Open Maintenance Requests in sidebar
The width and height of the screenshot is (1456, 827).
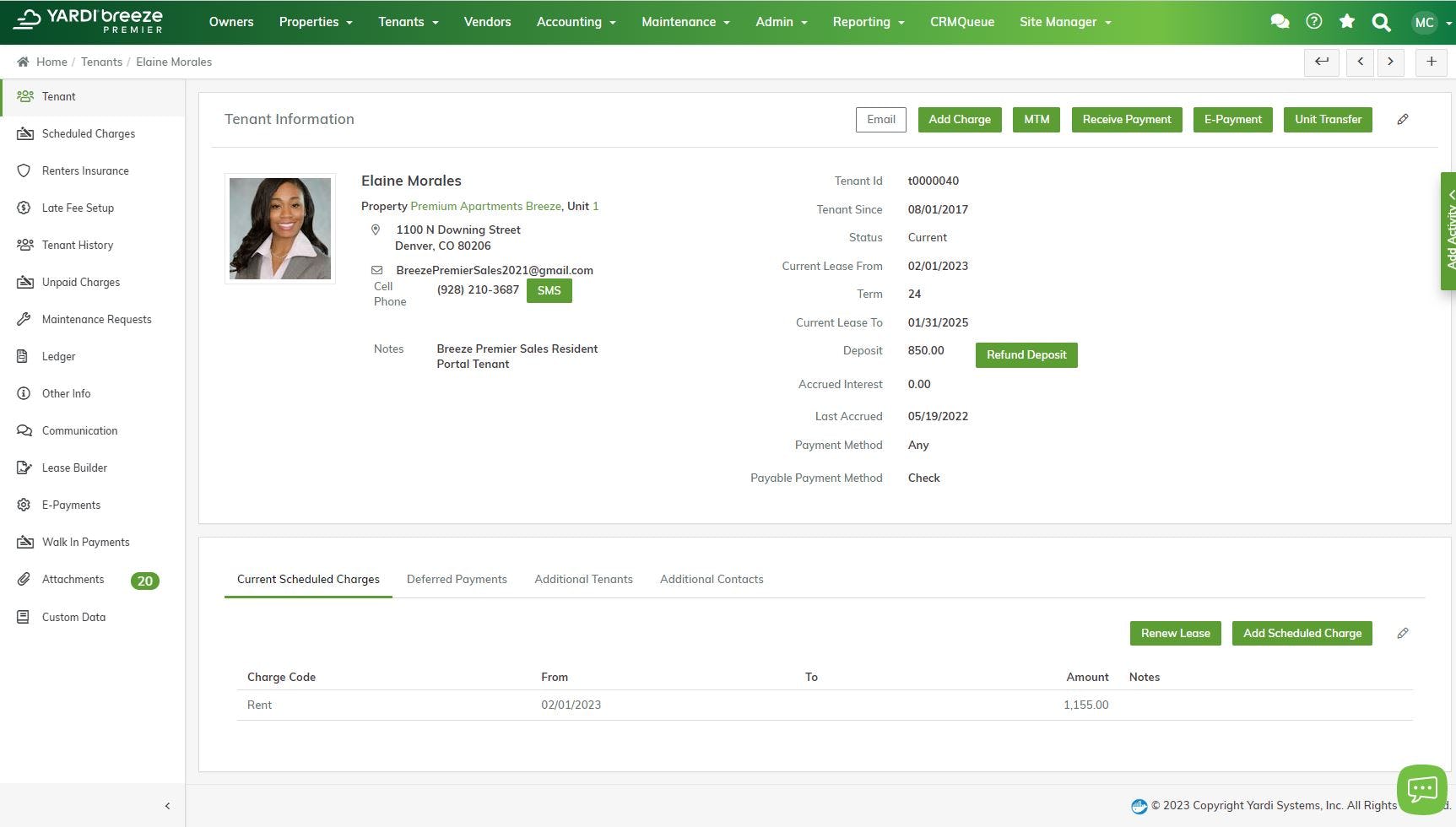tap(92, 319)
